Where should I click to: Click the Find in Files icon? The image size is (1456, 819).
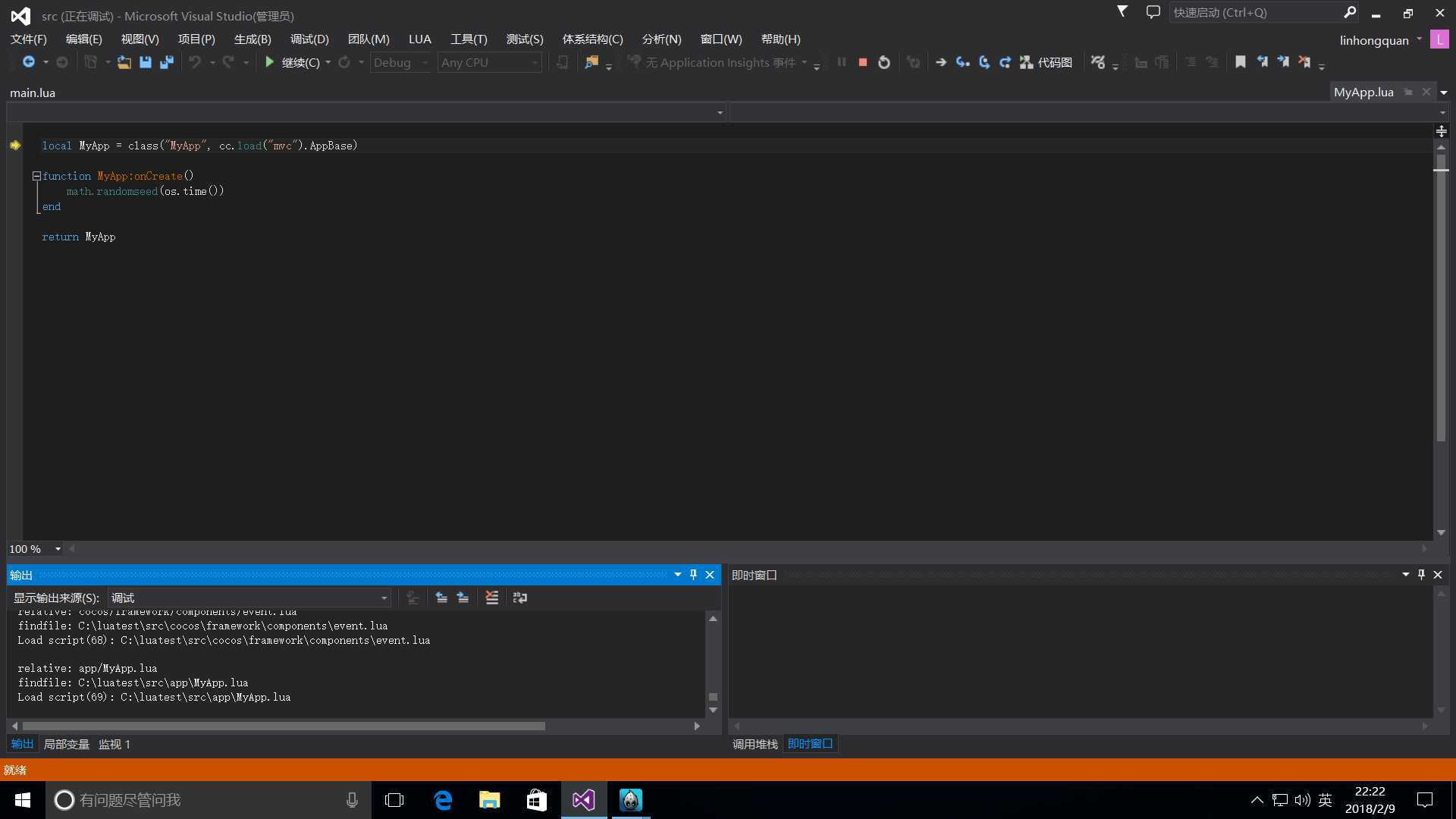[x=591, y=62]
